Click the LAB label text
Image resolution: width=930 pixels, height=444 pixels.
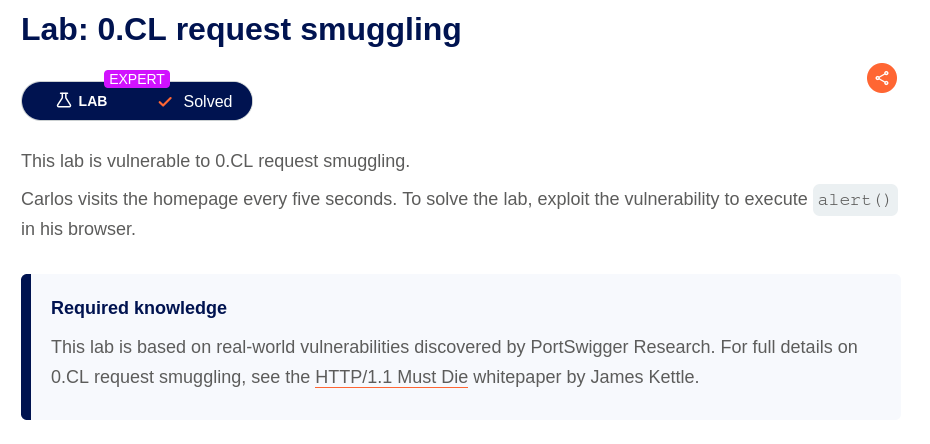(93, 101)
